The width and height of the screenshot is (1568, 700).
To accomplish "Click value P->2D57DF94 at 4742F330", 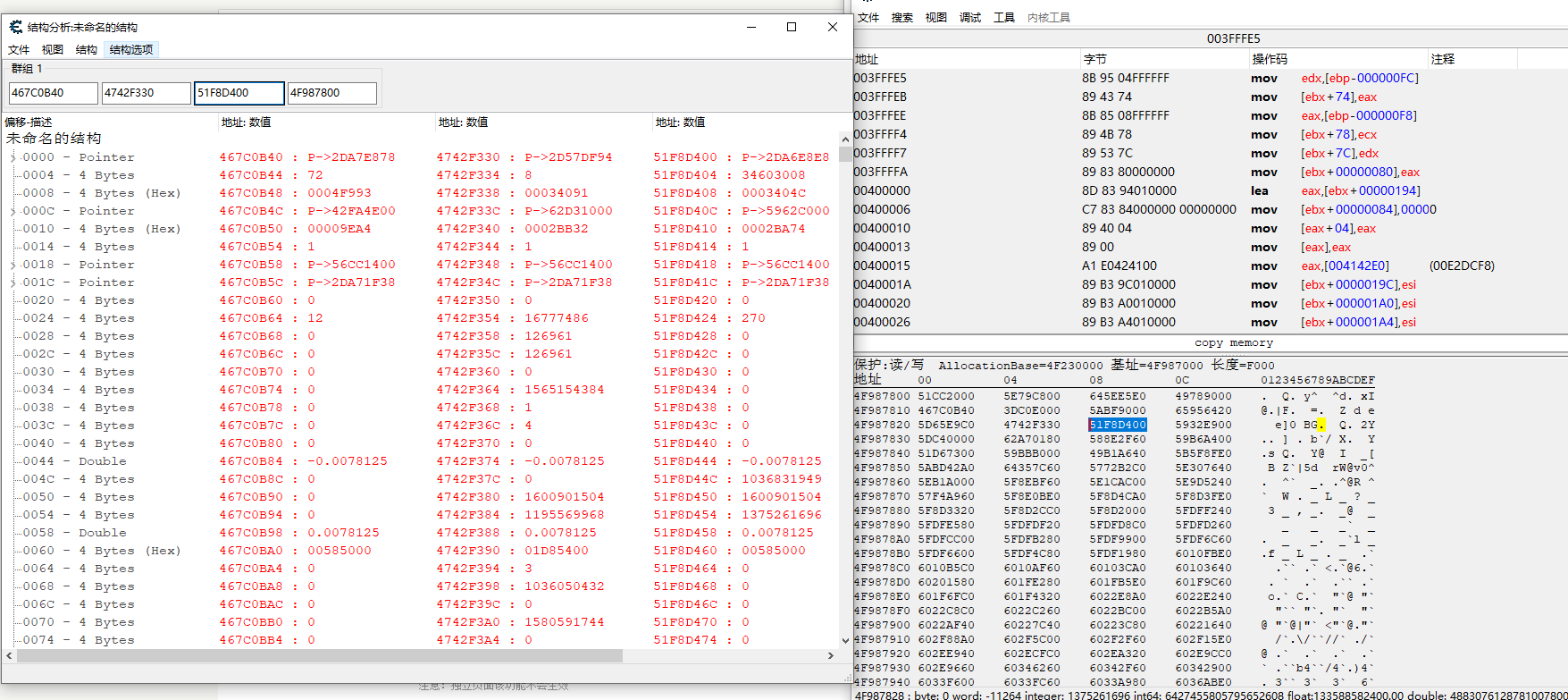I will [568, 157].
